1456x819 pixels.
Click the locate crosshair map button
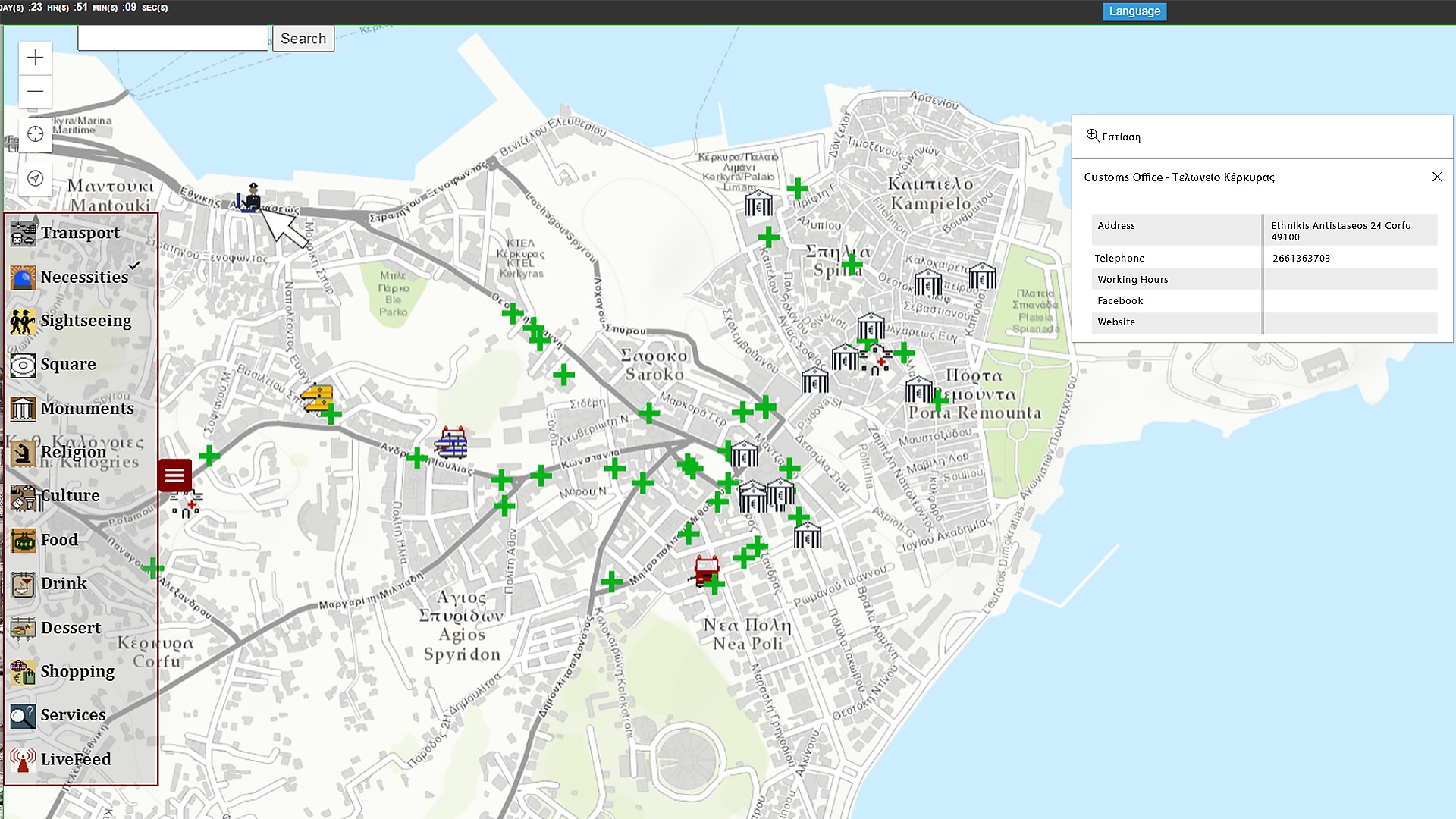tap(36, 134)
